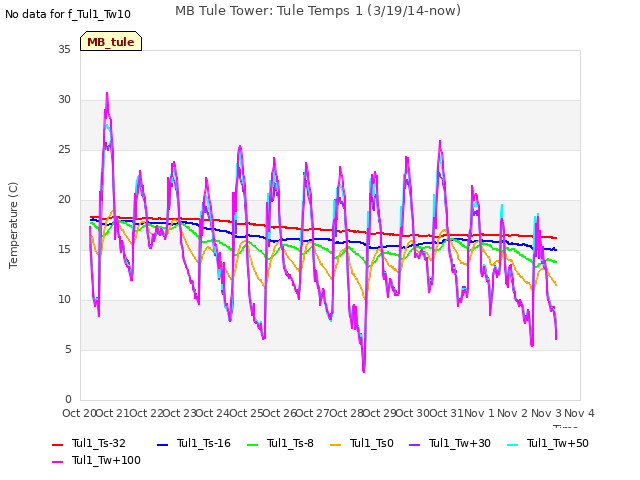Click the MB_tule label badge
Screen dimensions: 640x480
point(111,41)
